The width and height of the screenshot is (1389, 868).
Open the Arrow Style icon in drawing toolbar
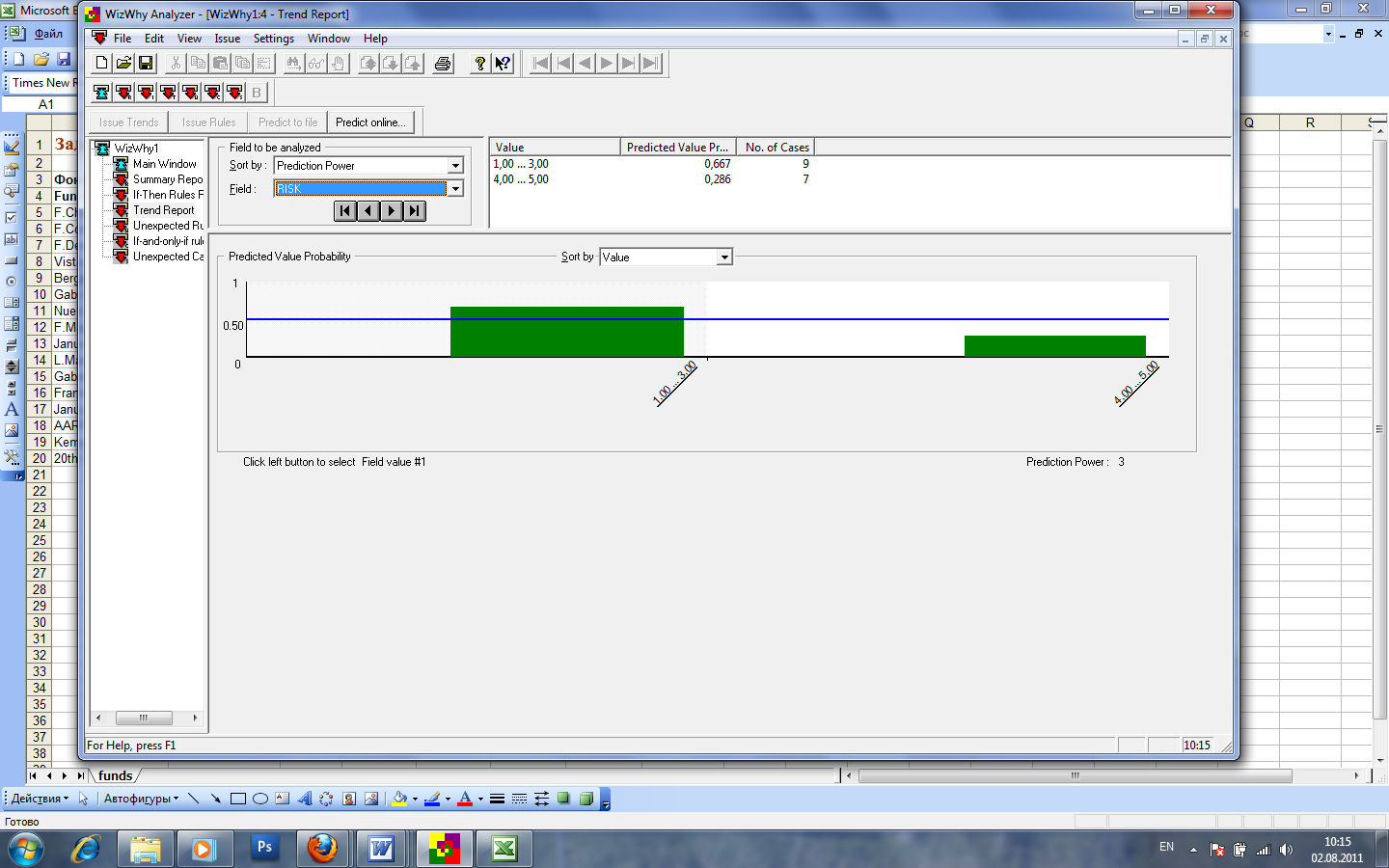click(541, 799)
